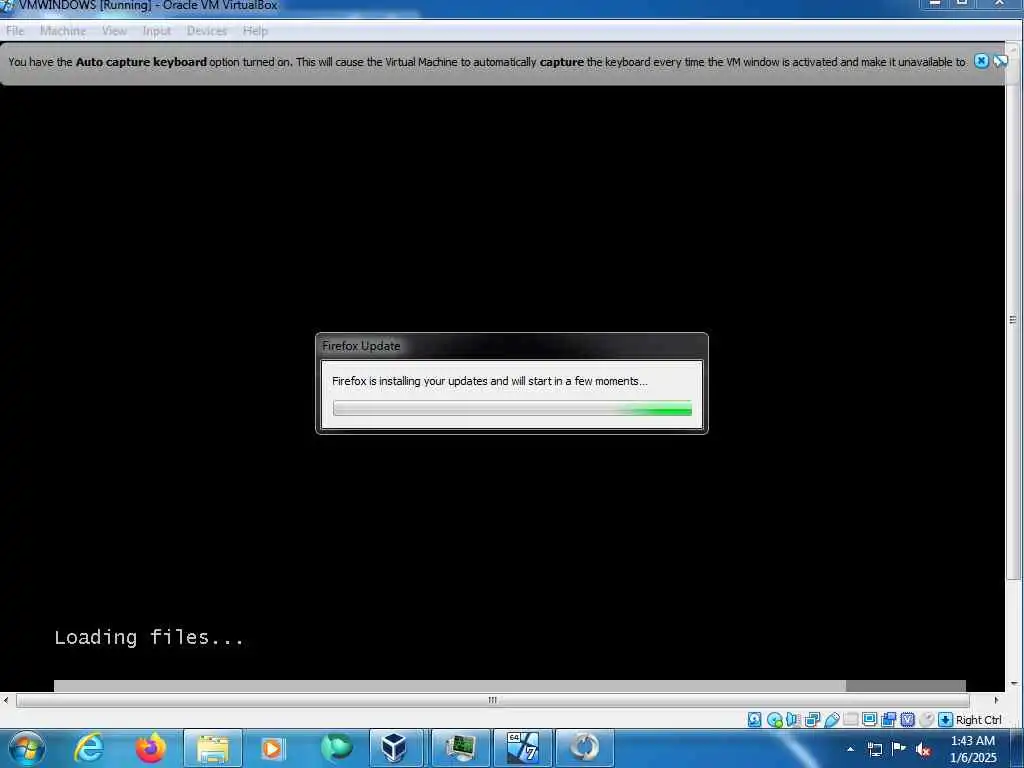Click the horizontal scrollbar right arrow

[996, 700]
